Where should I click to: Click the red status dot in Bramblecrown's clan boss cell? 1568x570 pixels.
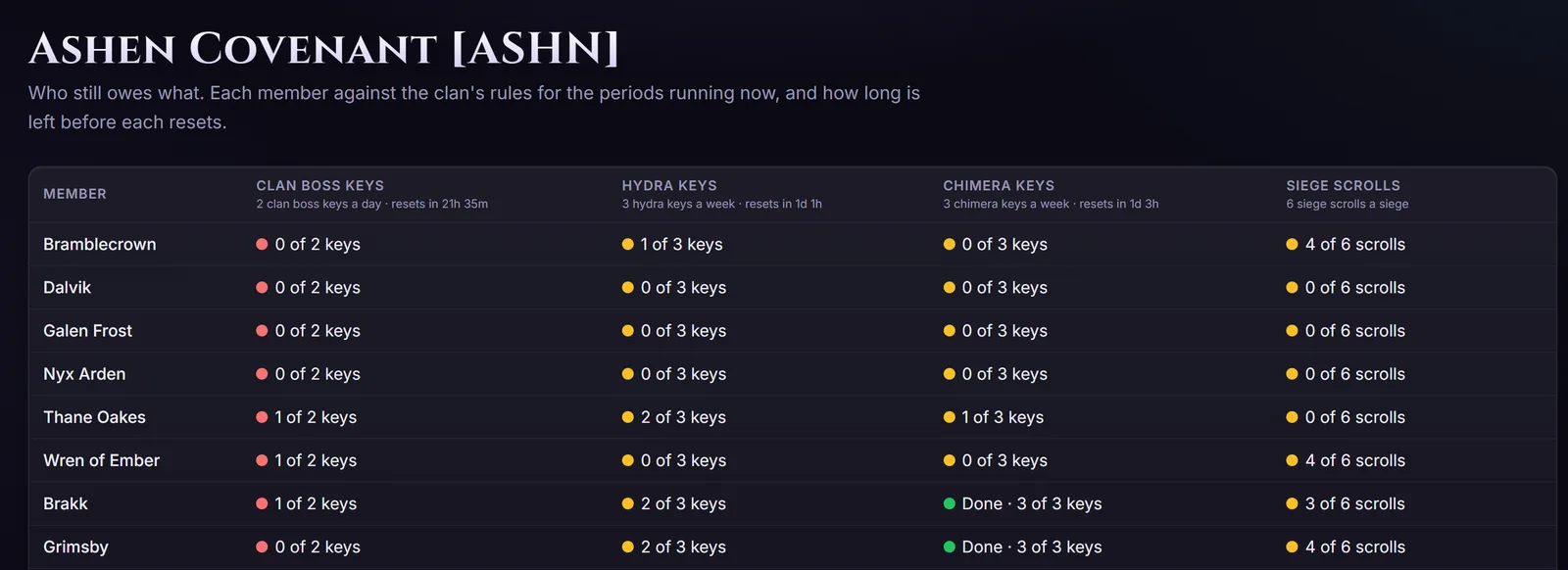(x=262, y=244)
